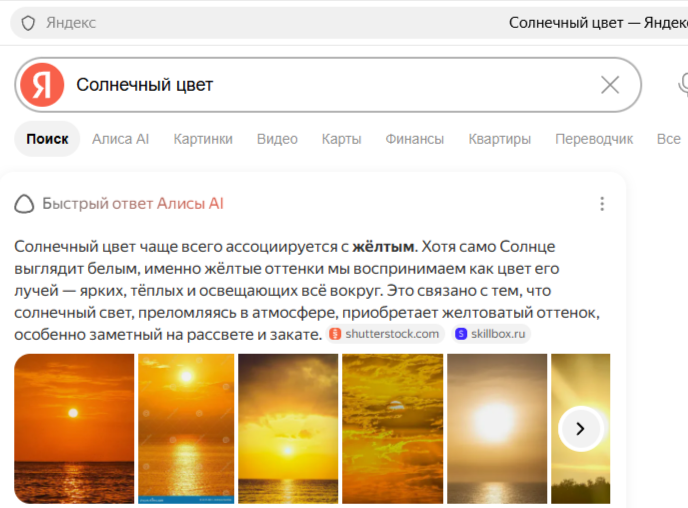The image size is (688, 508).
Task: Click the shield protection icon in address bar
Action: click(28, 23)
